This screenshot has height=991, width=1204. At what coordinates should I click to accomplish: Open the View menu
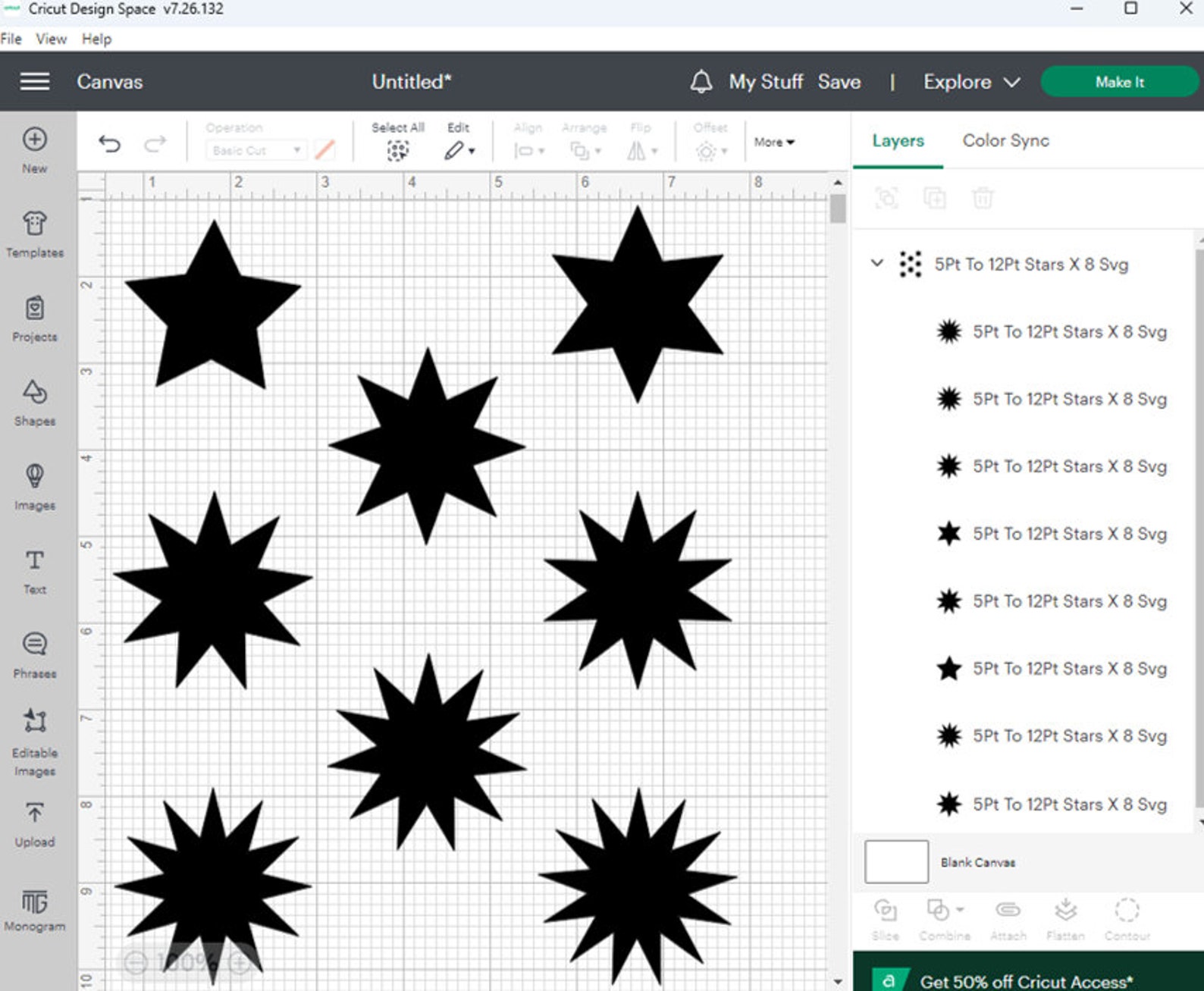coord(52,39)
